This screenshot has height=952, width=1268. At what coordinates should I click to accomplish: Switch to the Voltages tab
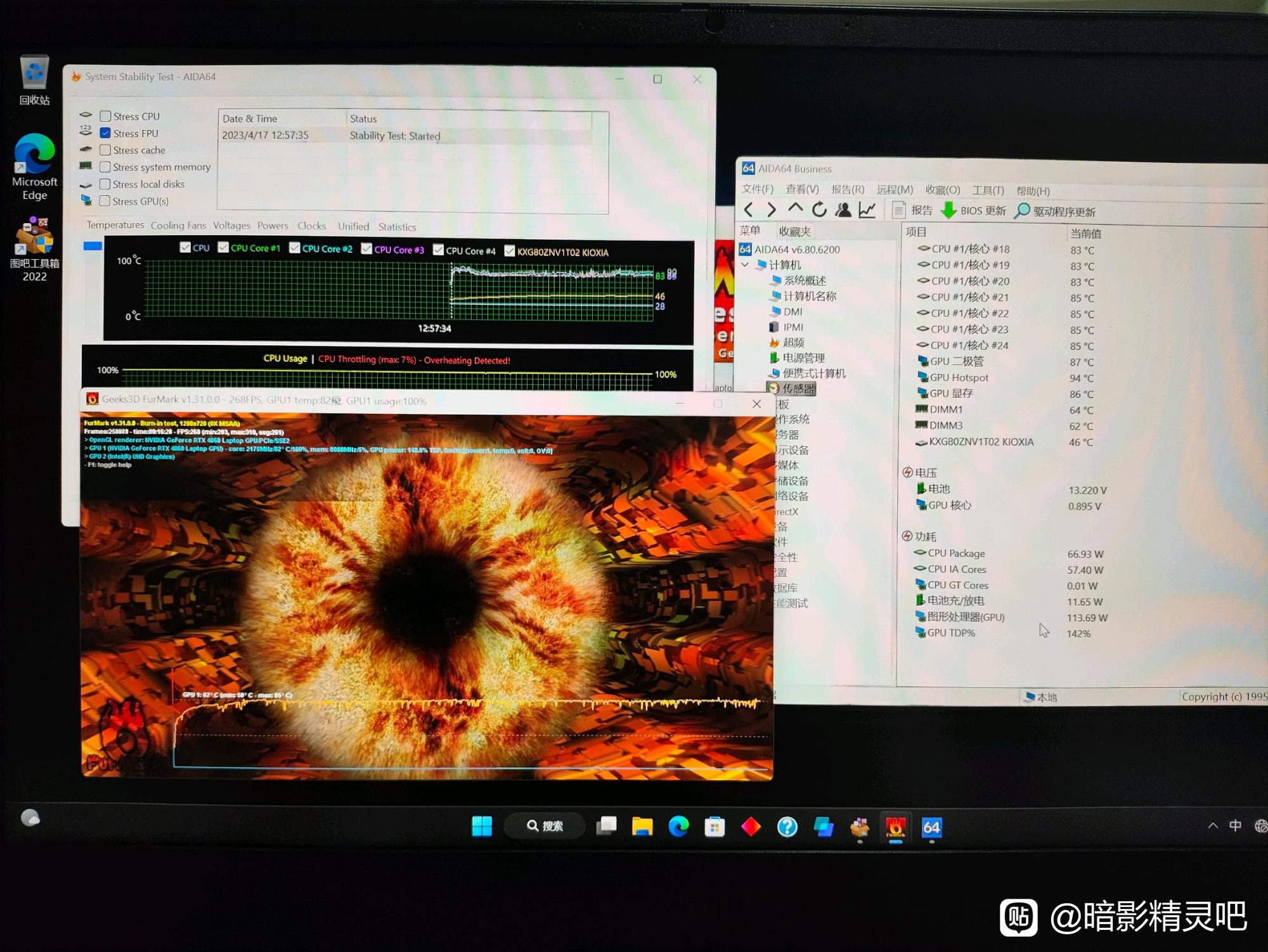[x=231, y=226]
